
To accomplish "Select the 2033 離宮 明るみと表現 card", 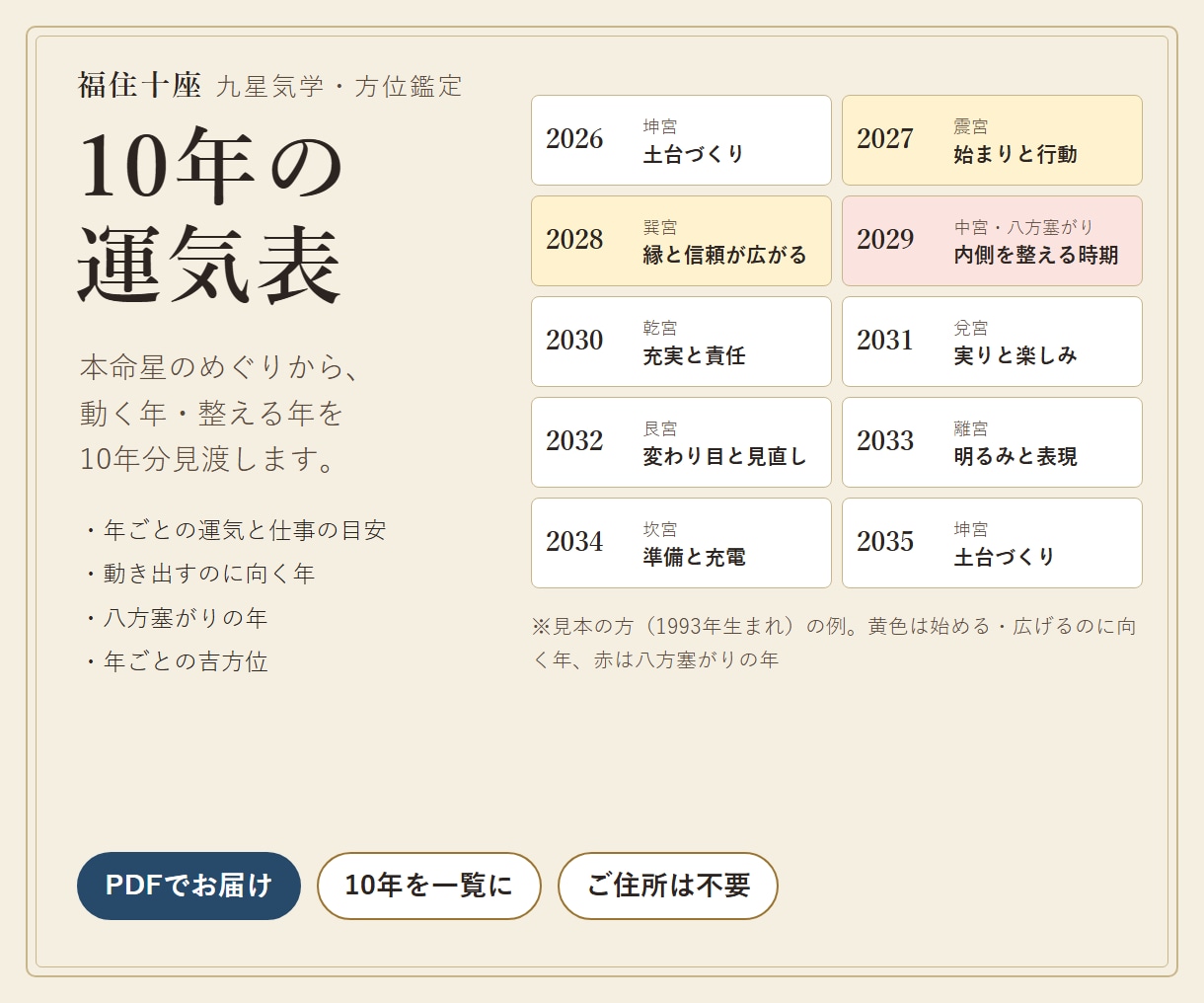I will pos(992,442).
